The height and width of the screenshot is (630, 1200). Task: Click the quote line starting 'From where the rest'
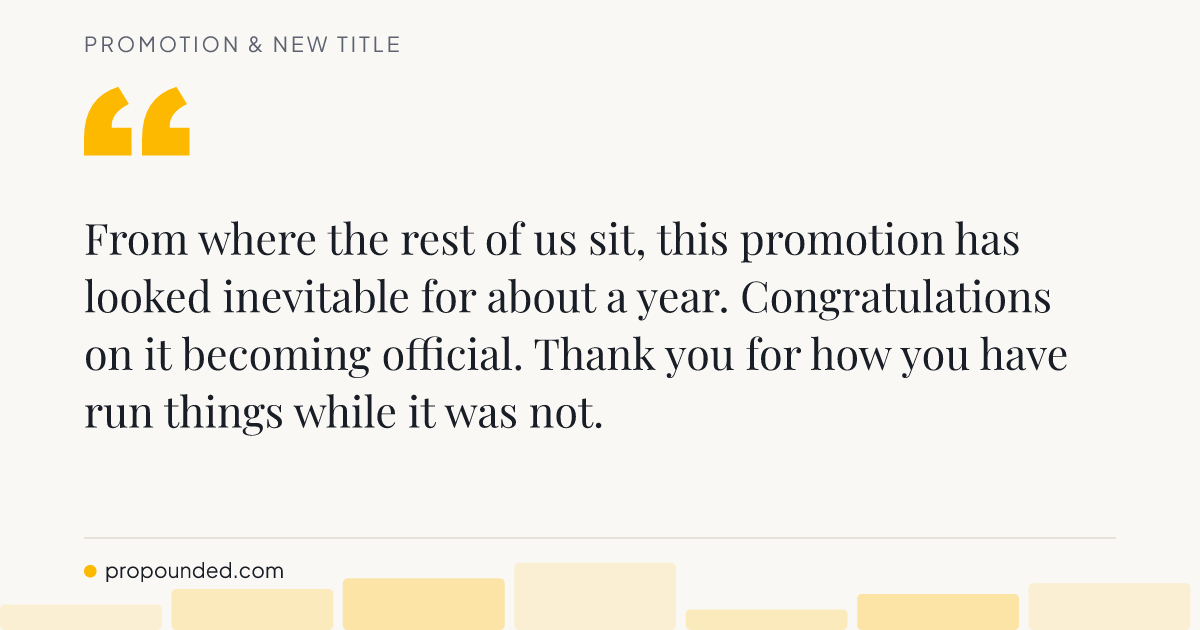(x=552, y=241)
